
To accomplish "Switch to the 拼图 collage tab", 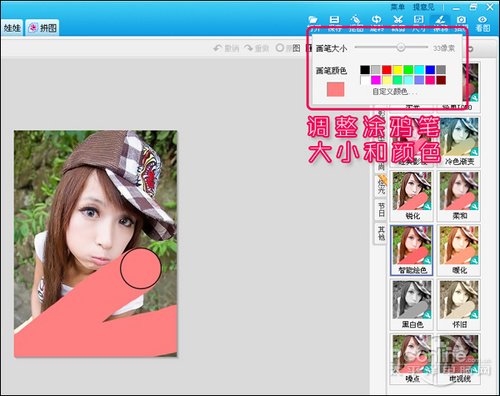I will pos(43,28).
